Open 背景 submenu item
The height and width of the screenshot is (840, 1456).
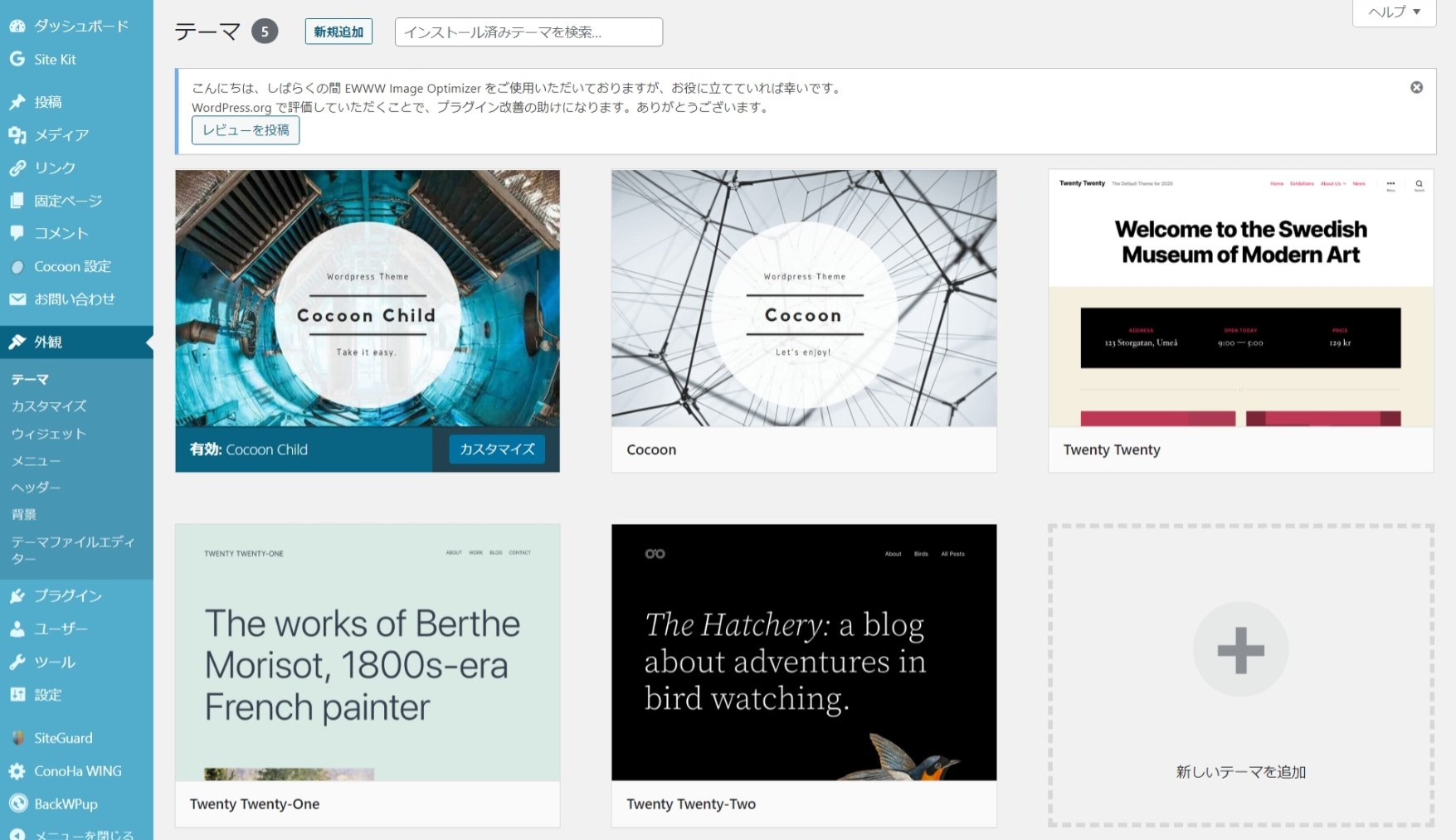24,514
